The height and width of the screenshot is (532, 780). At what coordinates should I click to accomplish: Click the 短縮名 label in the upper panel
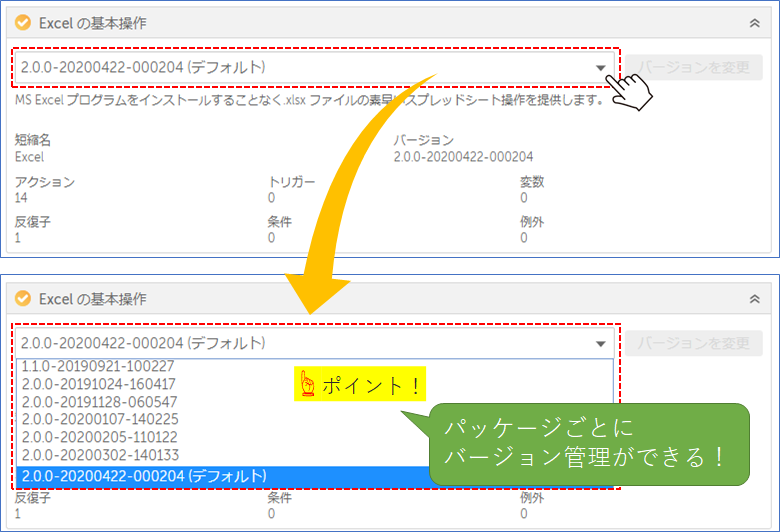click(x=32, y=140)
